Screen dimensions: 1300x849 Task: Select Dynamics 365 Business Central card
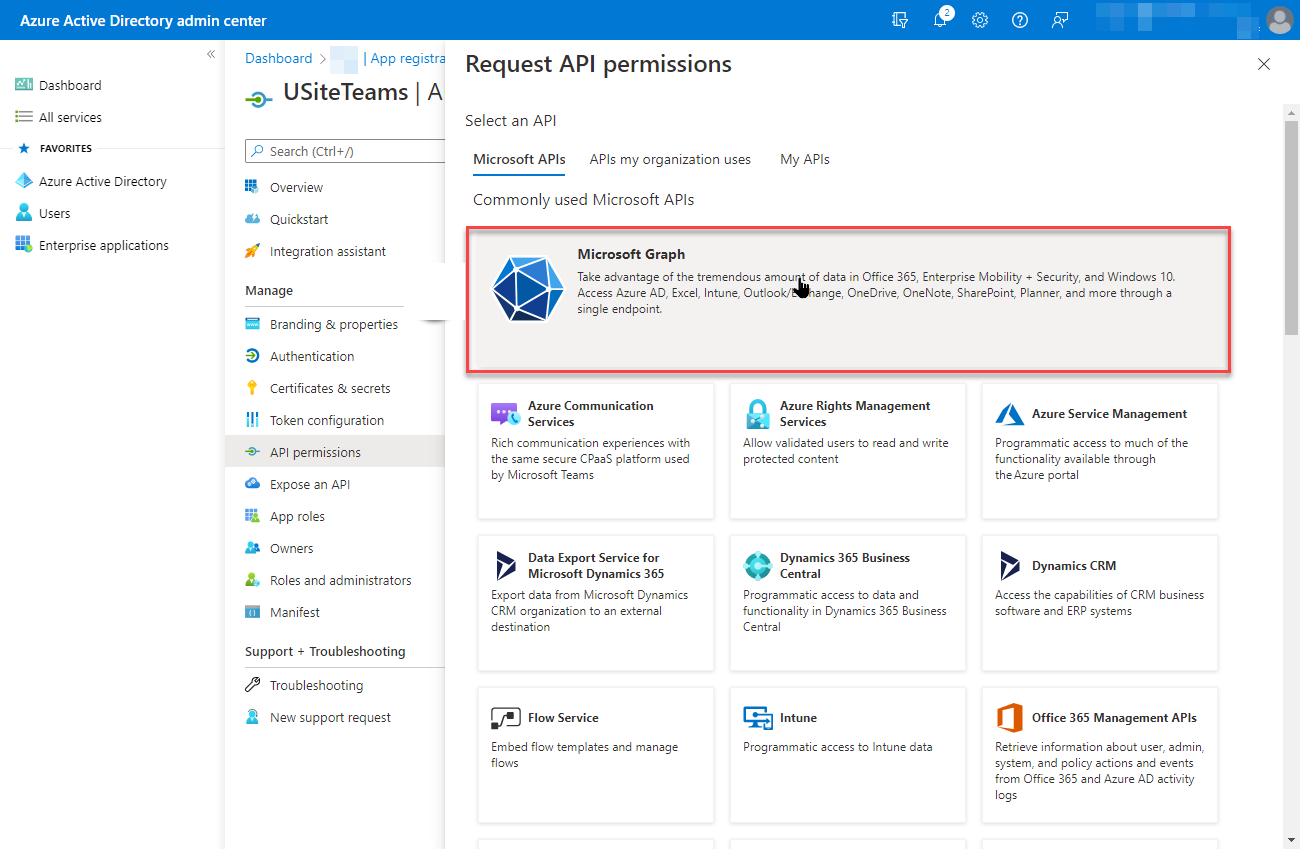click(x=848, y=603)
